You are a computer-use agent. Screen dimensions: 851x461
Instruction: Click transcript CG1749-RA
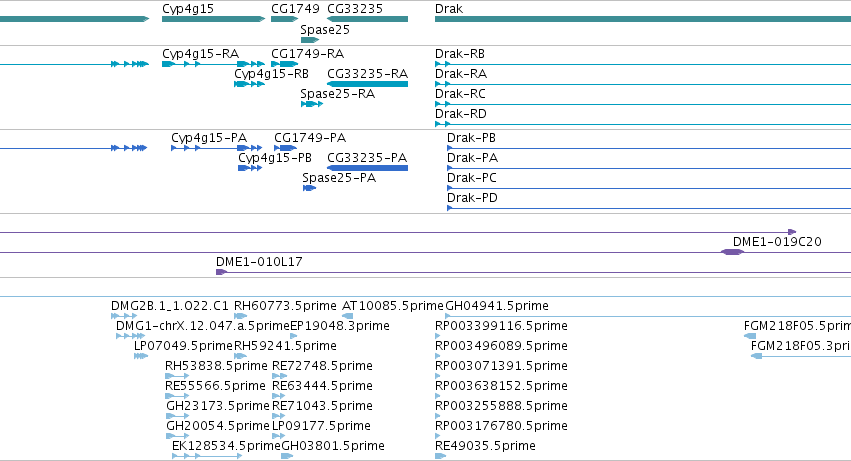284,64
